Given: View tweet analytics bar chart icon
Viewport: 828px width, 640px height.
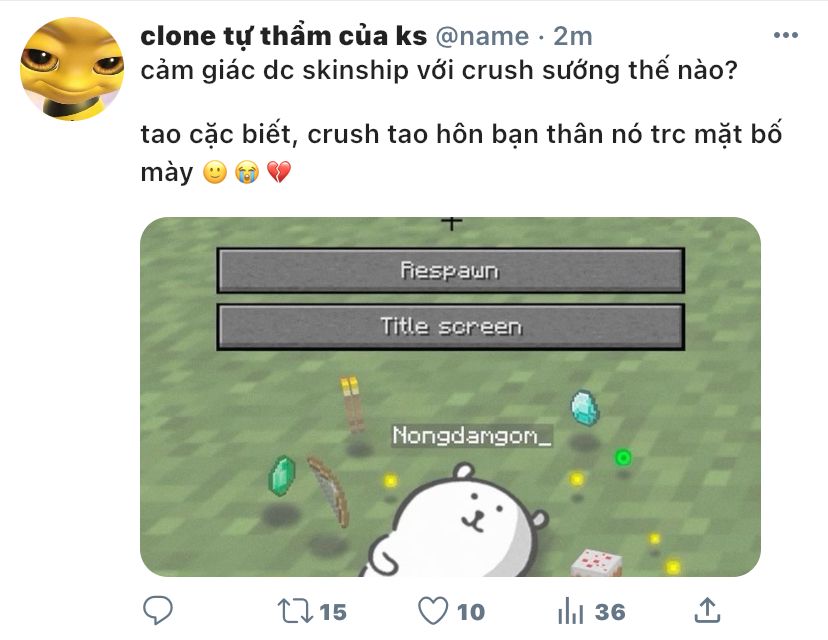Looking at the screenshot, I should (x=570, y=611).
